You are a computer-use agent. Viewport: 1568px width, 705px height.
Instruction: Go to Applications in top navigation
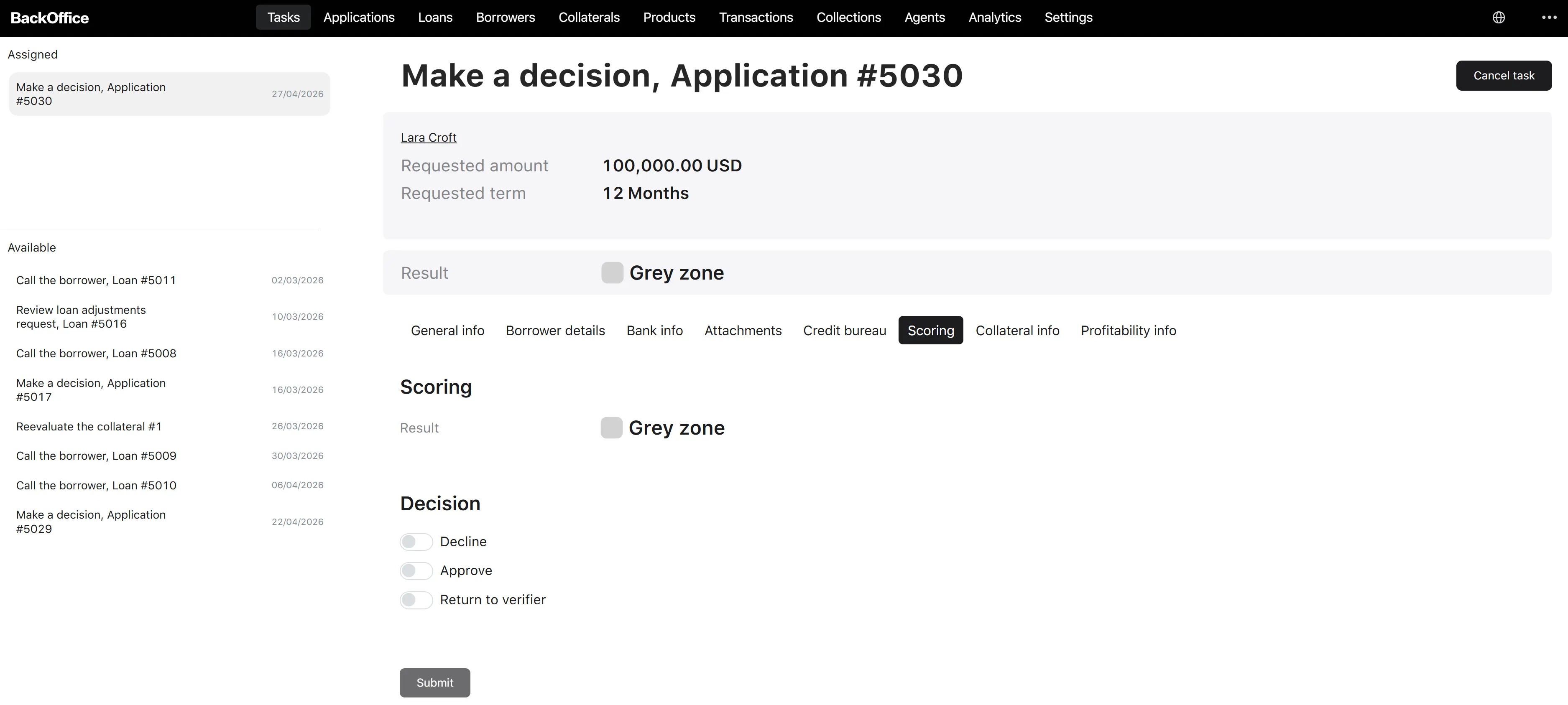point(359,17)
